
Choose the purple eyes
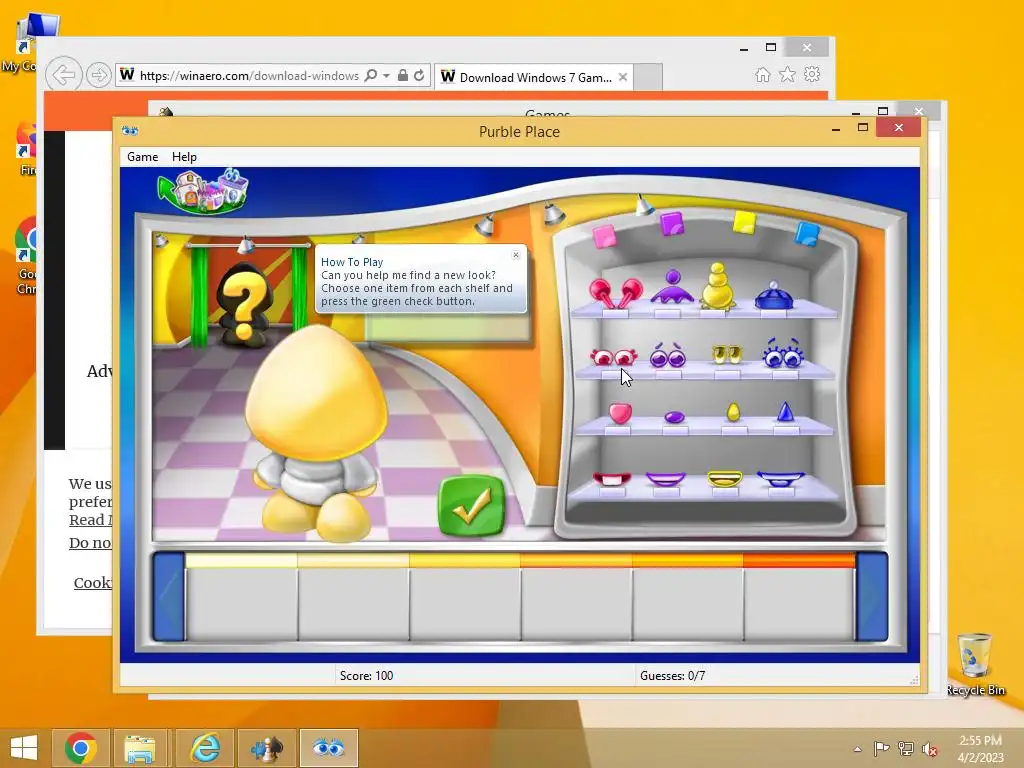(667, 356)
